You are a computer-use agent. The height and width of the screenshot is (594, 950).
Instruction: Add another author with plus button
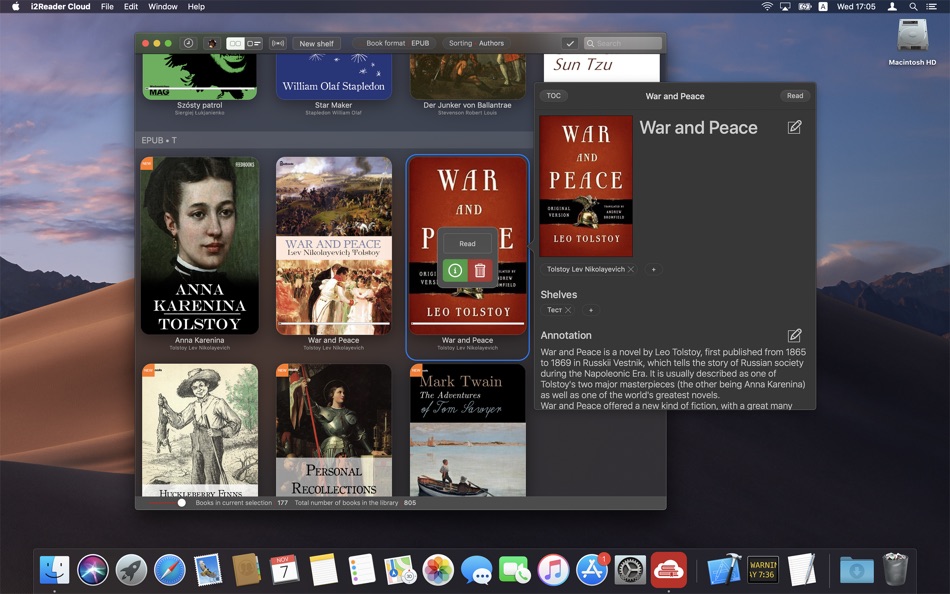point(653,269)
